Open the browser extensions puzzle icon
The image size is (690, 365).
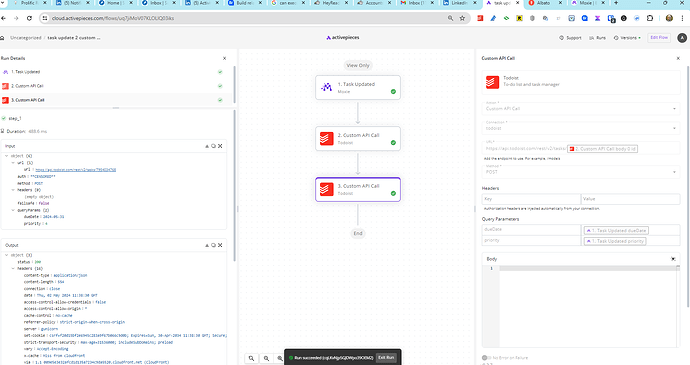pyautogui.click(x=650, y=18)
